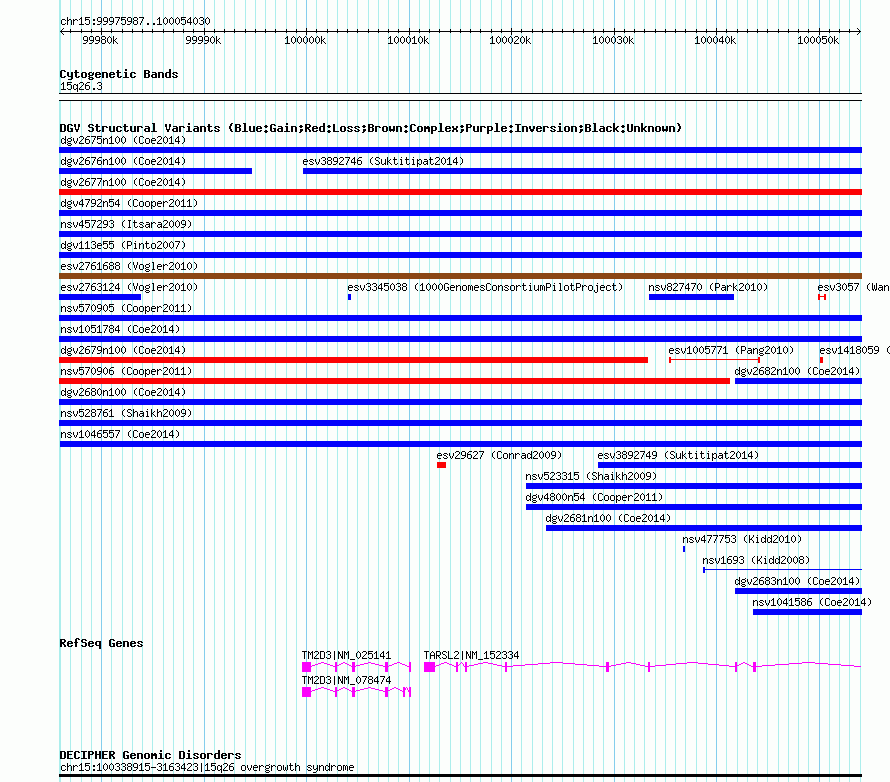Select variant label dgv113e55 (Pinto2007)
The image size is (890, 782).
(x=123, y=245)
